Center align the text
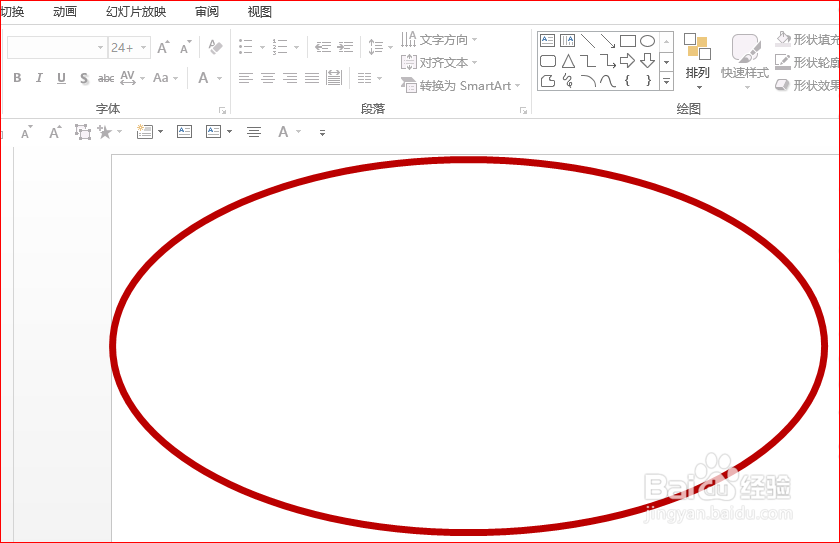Viewport: 840px width, 543px height. [267, 78]
